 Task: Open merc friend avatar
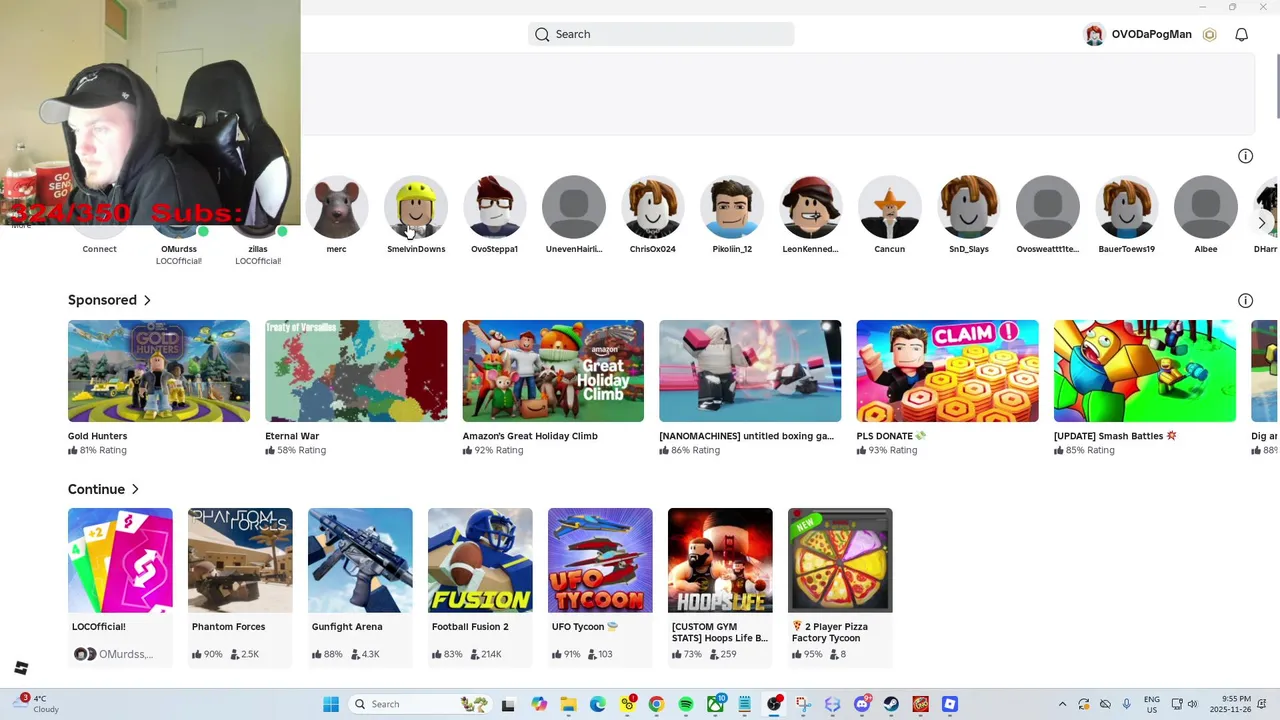pos(337,207)
